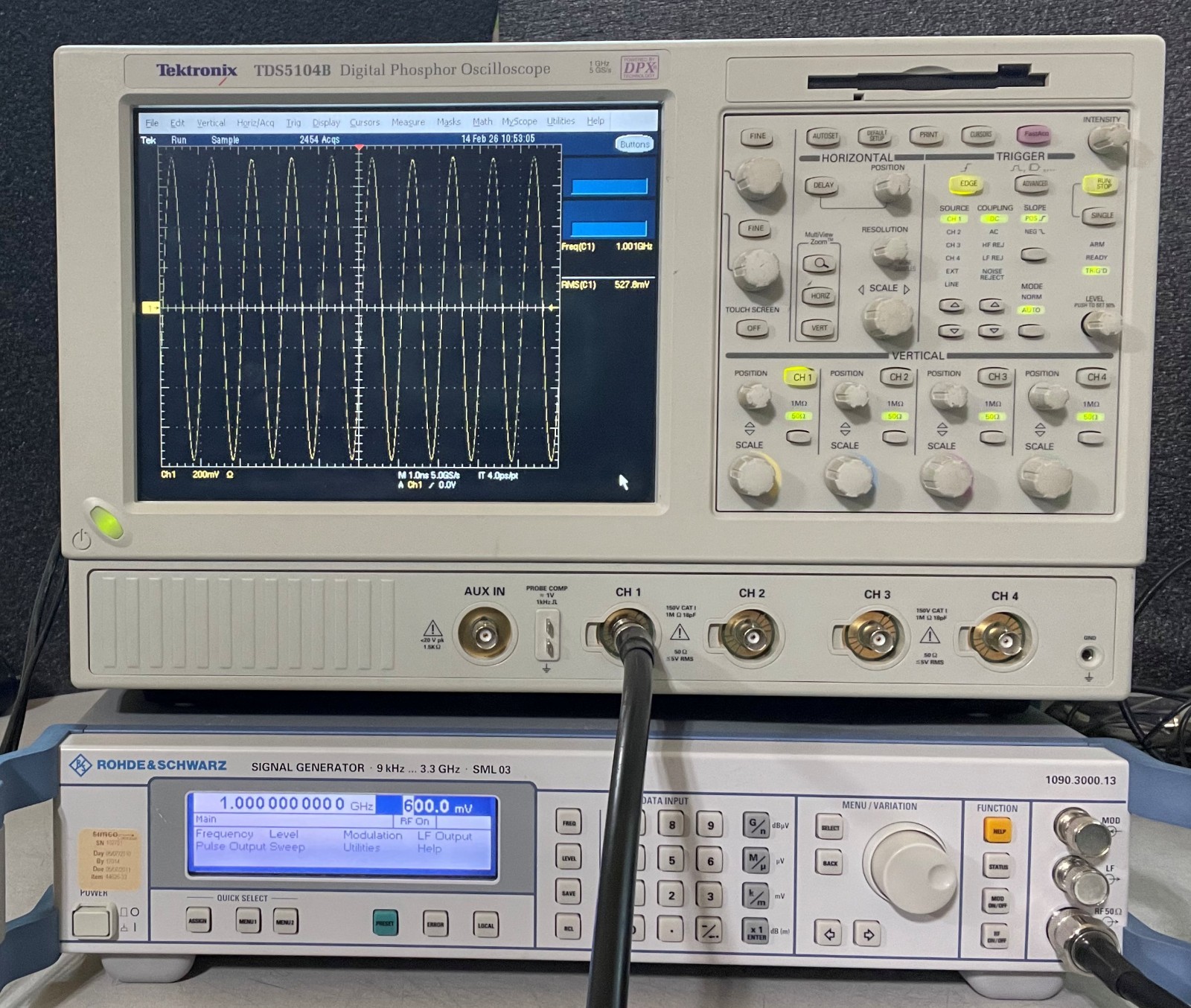
Task: Click the Freq(C1) 1.001GHz measurement readout
Action: click(x=607, y=246)
